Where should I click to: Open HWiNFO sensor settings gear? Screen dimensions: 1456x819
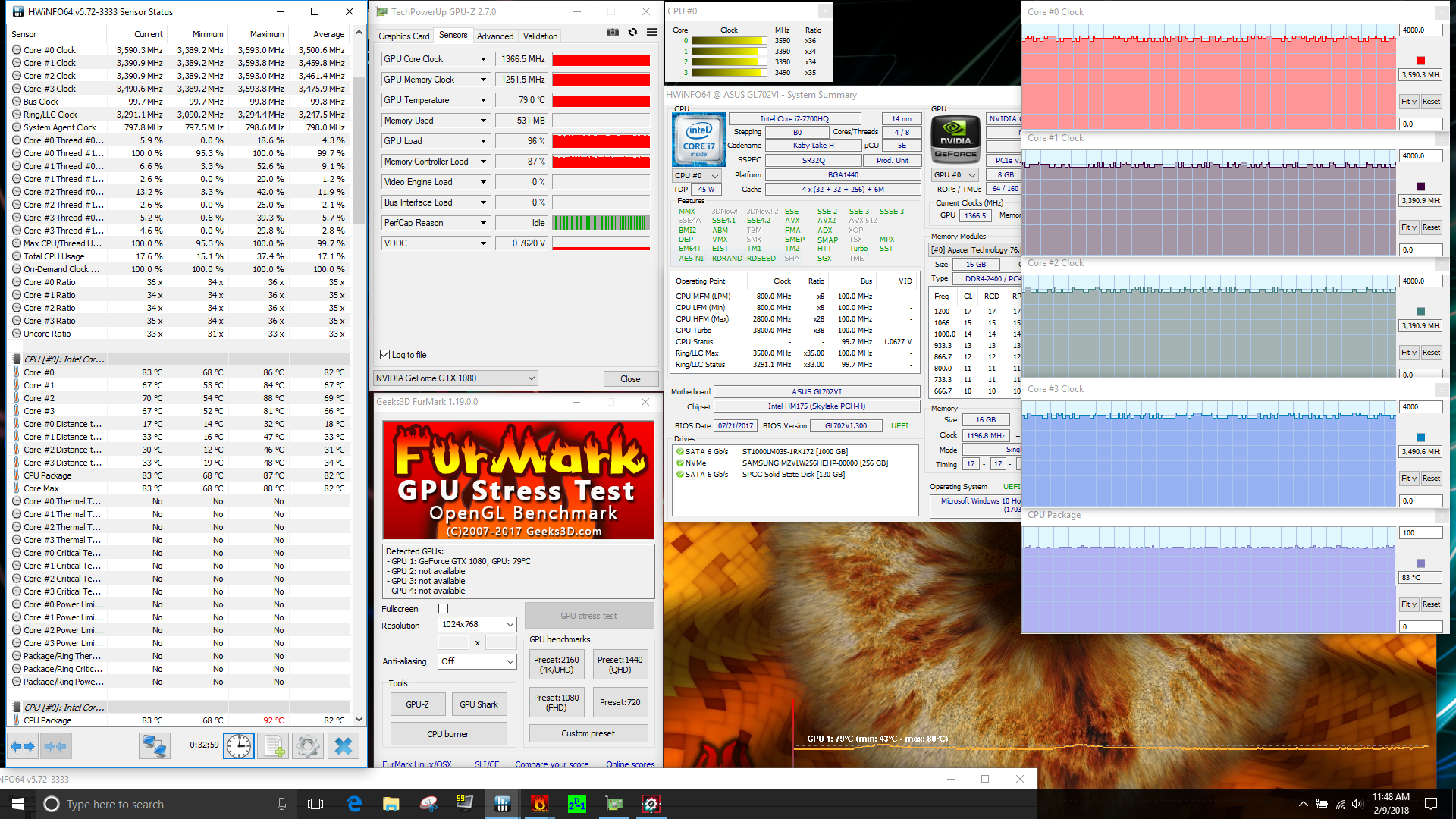click(x=308, y=746)
